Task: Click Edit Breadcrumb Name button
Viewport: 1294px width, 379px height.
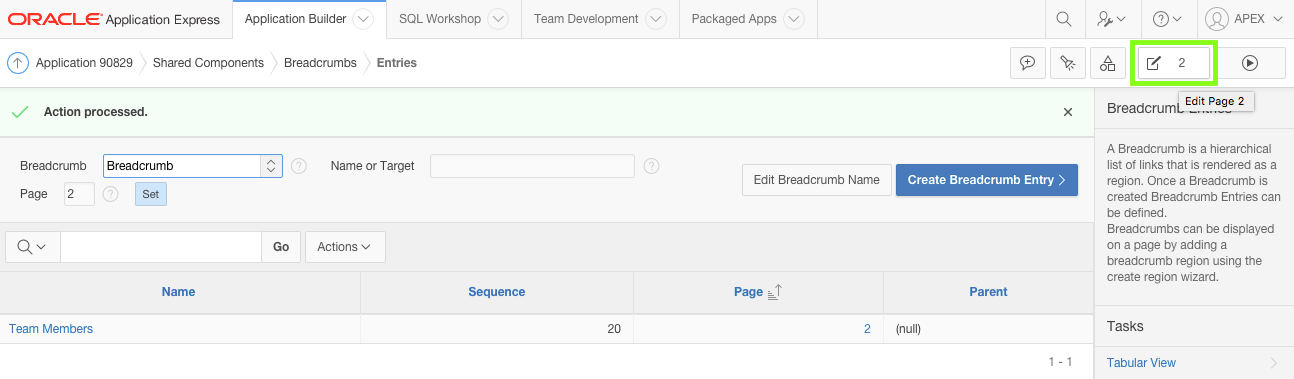Action: (816, 180)
